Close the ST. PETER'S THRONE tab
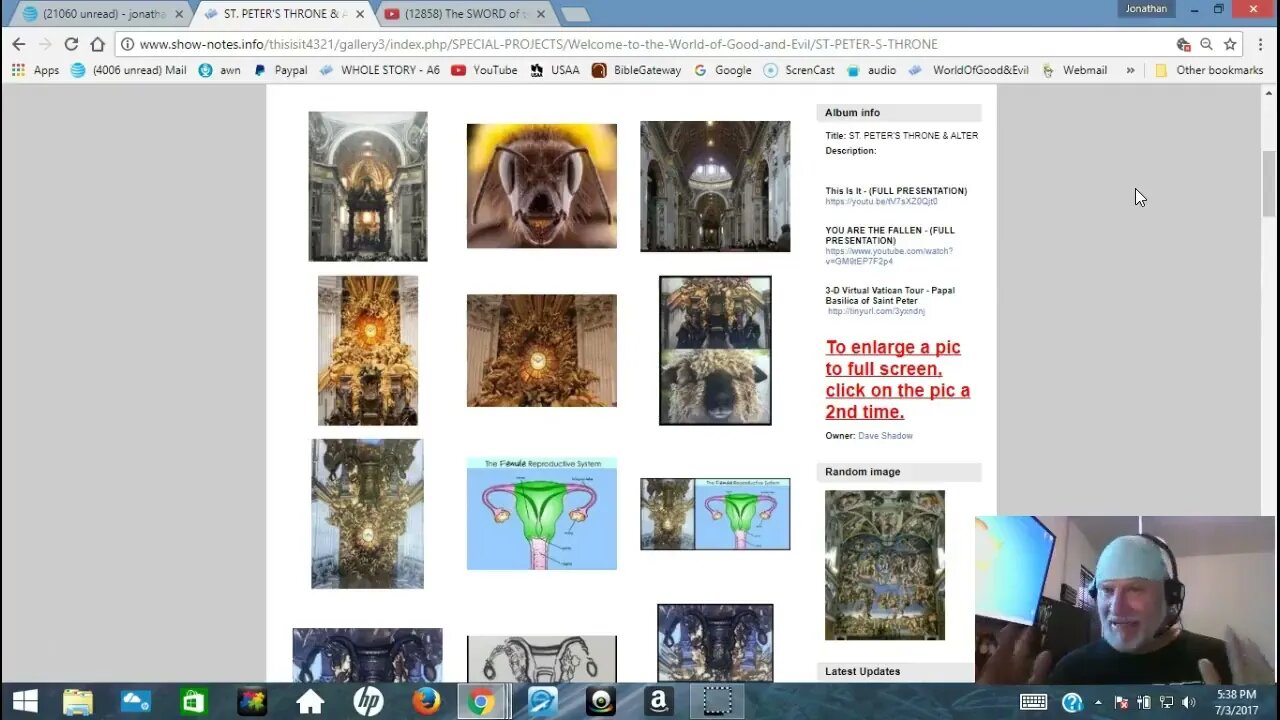The height and width of the screenshot is (720, 1280). 360,14
